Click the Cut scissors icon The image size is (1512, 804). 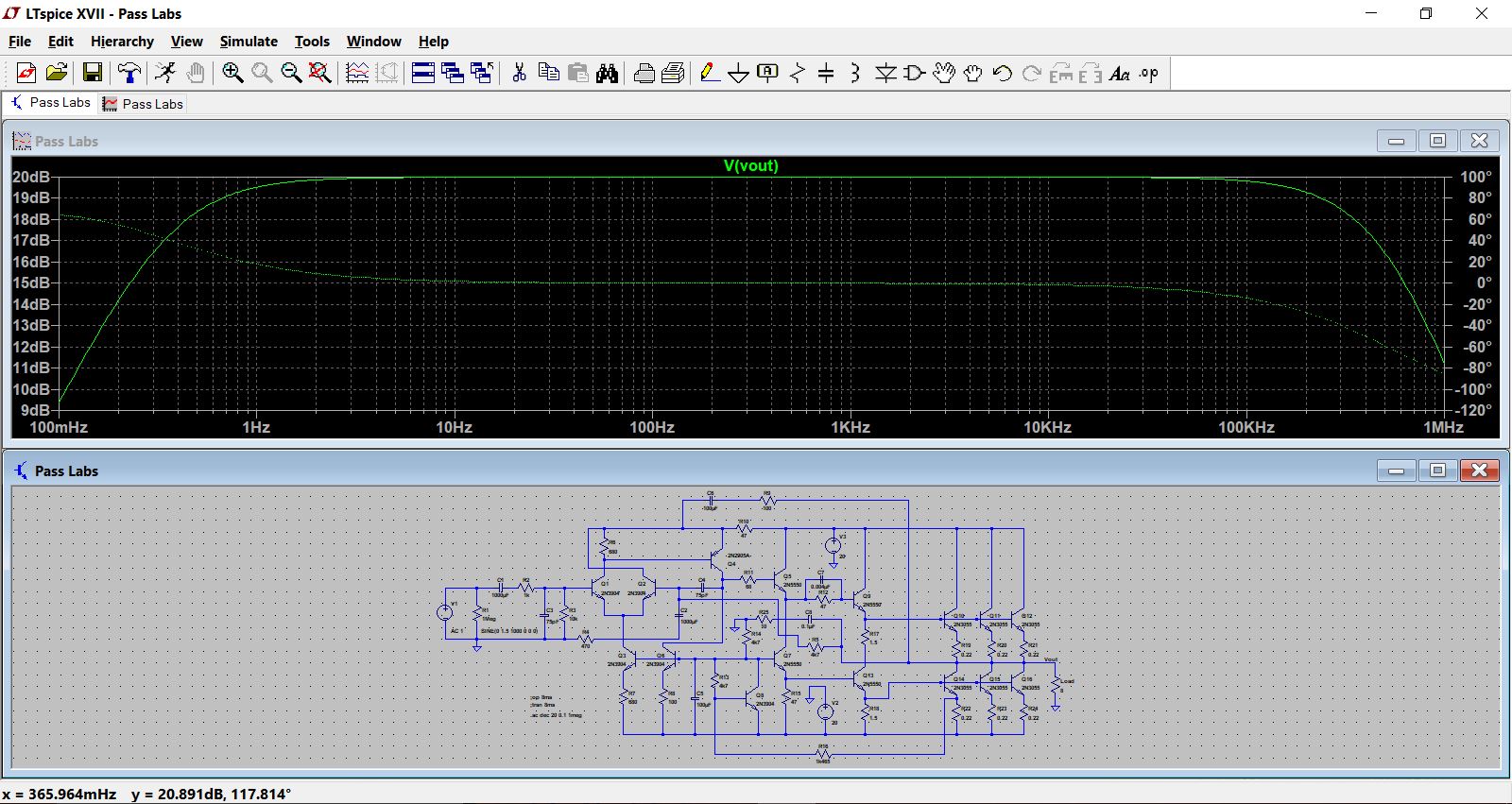pyautogui.click(x=519, y=73)
